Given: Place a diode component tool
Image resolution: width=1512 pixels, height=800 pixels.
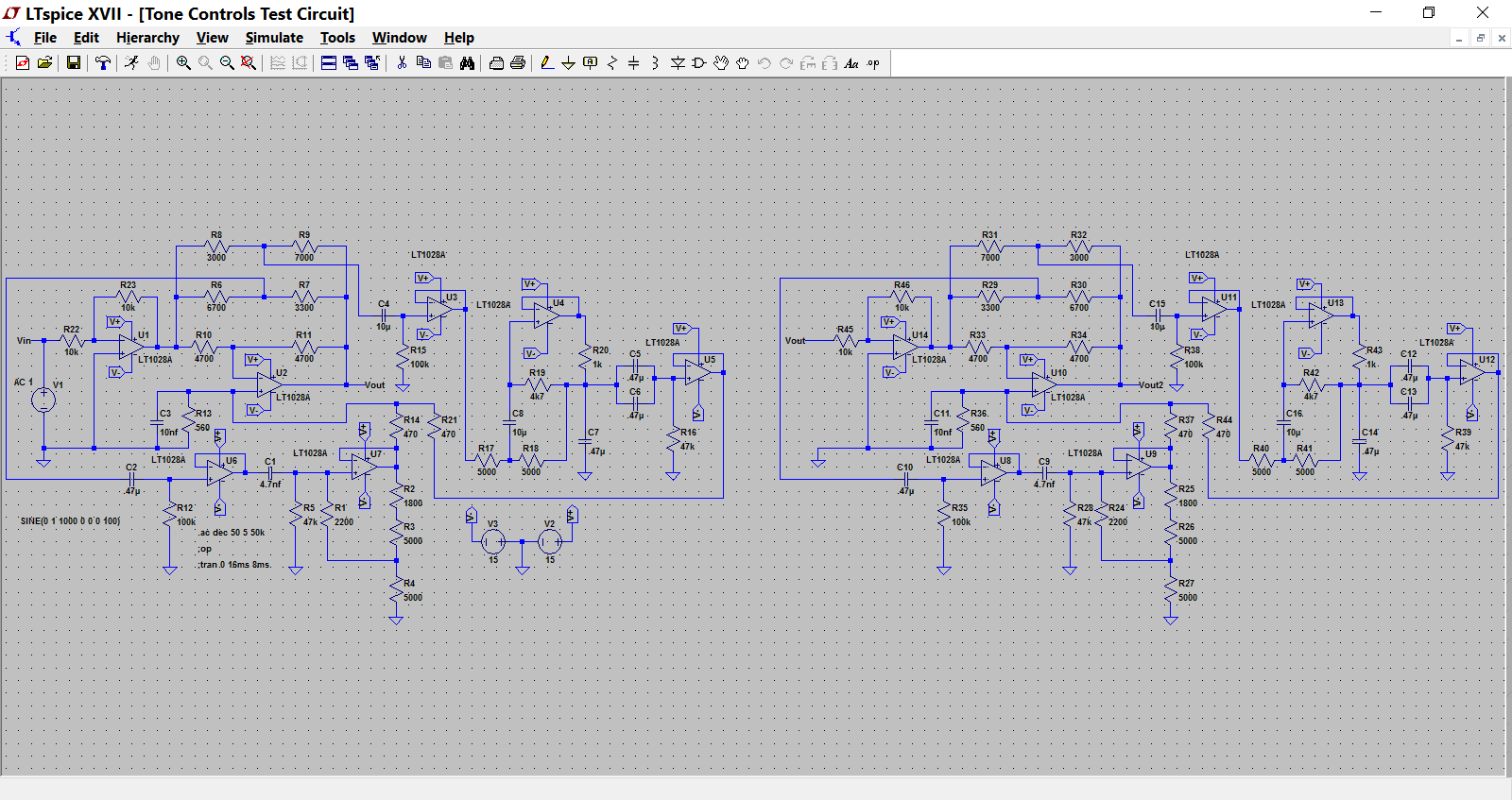Looking at the screenshot, I should [678, 63].
